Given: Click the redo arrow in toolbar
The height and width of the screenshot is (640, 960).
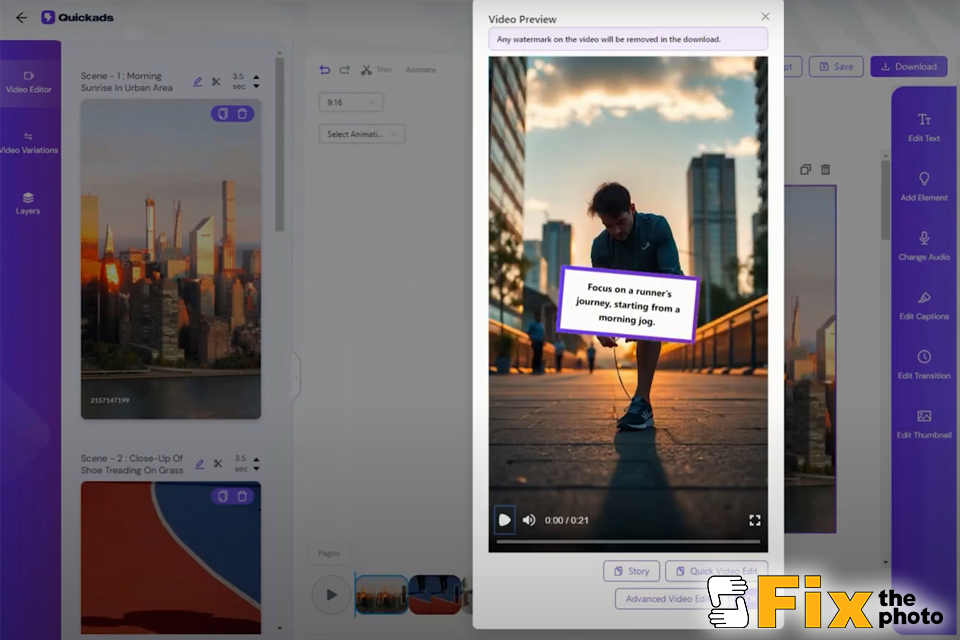Looking at the screenshot, I should (x=345, y=70).
